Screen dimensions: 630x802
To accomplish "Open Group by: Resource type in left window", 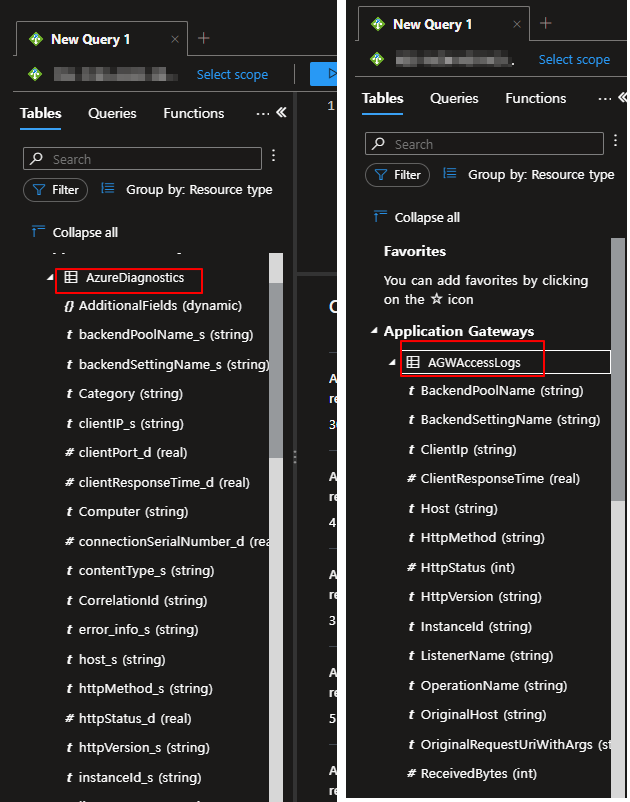I will coord(187,189).
